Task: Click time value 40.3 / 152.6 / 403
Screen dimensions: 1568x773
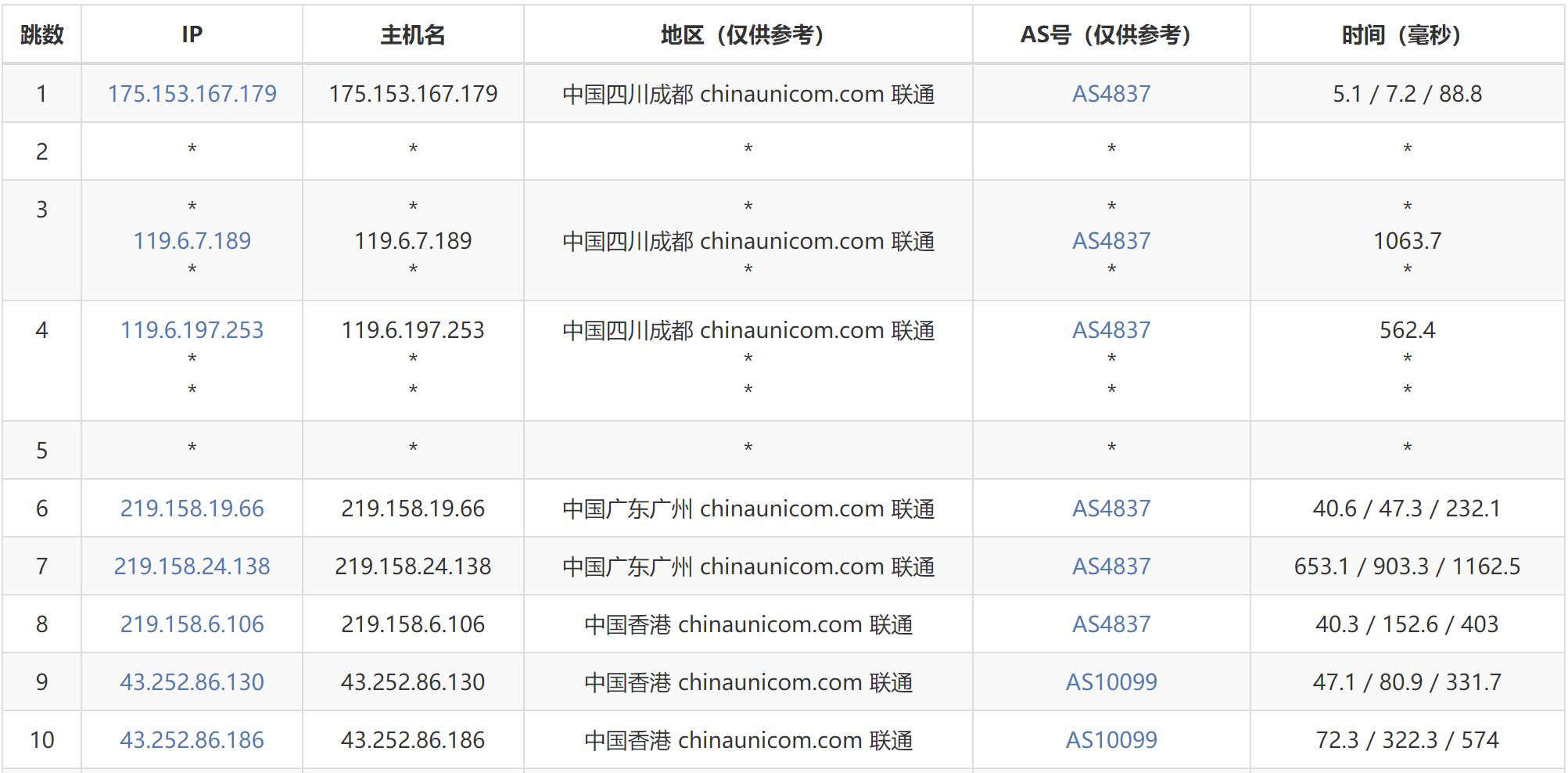Action: 1407,624
